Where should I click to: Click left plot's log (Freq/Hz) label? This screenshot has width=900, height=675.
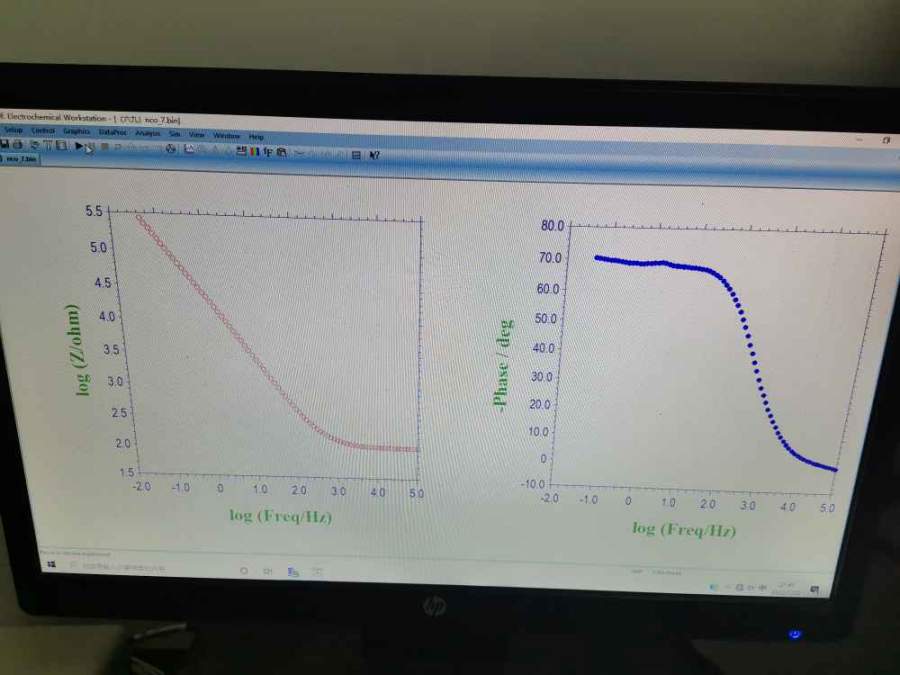(x=281, y=516)
